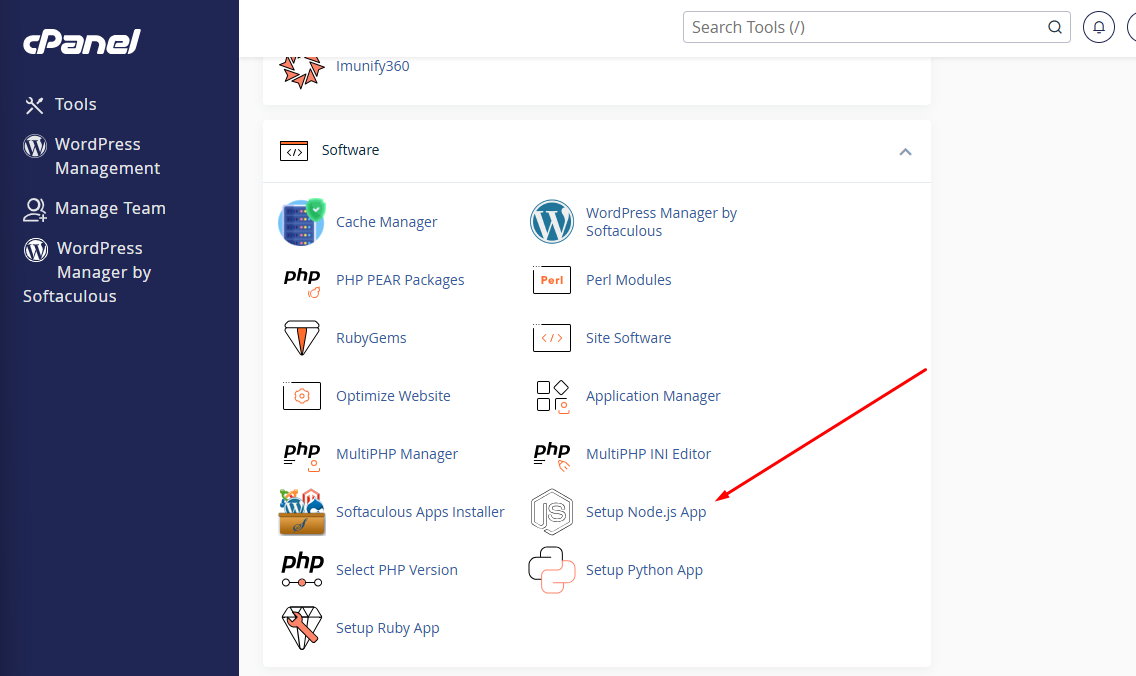Click the Imunify360 icon
Screen dimensions: 1136x676
(x=301, y=70)
